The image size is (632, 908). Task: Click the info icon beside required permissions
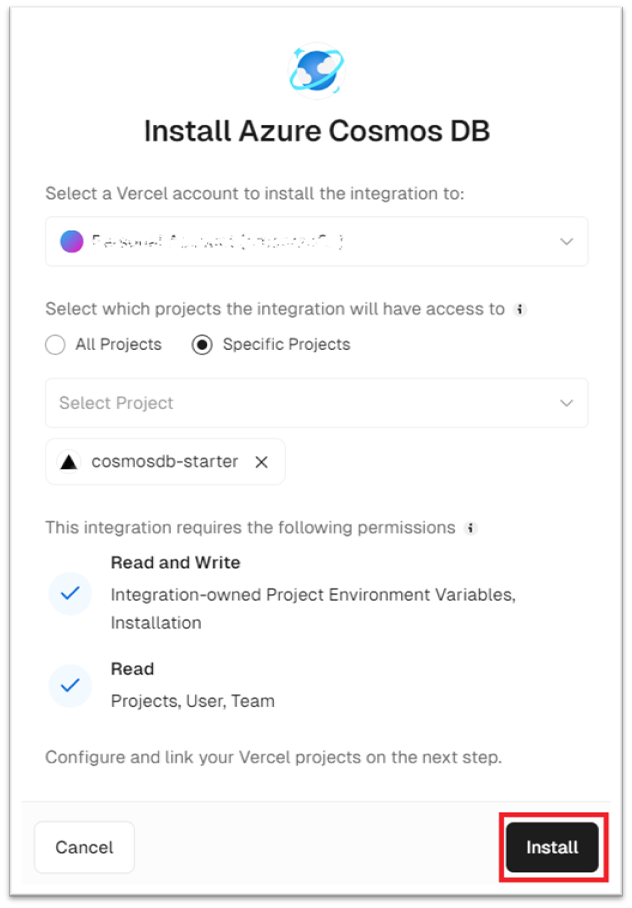tap(470, 528)
